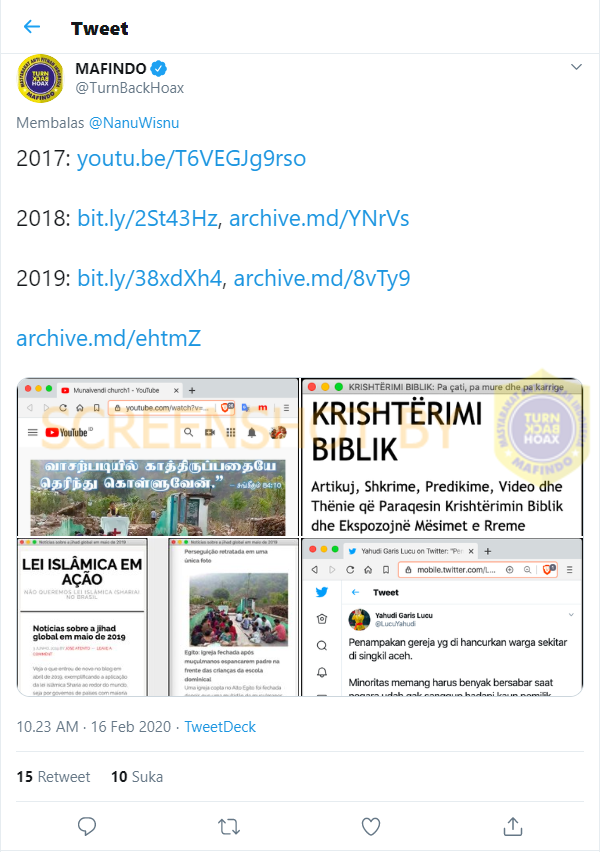Click the verified badge next to MAFINDO
The width and height of the screenshot is (602, 852).
[159, 68]
